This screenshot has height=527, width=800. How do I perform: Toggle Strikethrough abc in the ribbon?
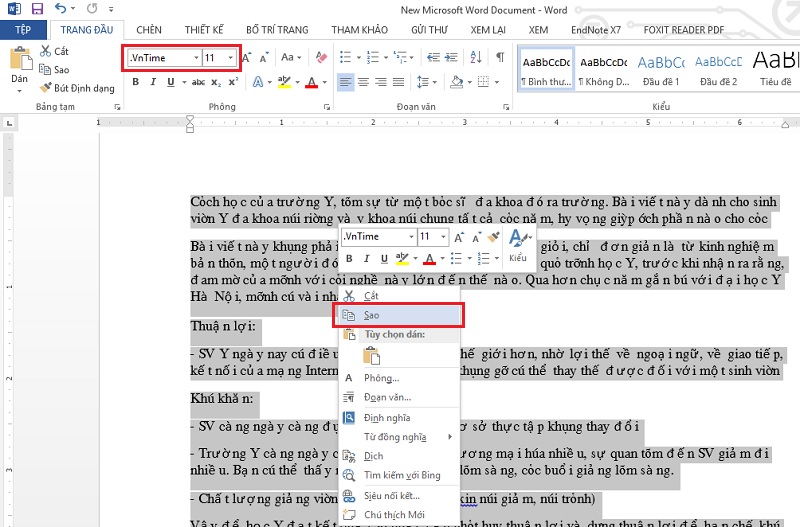point(198,82)
